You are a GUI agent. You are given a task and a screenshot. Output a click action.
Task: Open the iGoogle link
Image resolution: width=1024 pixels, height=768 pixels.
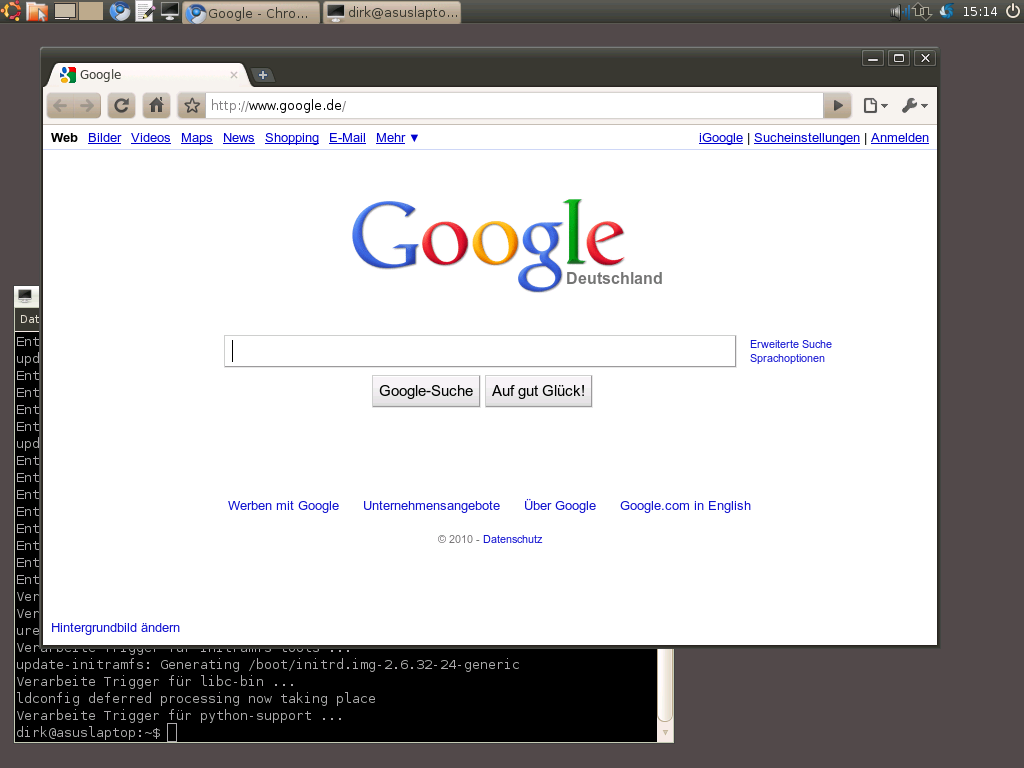point(721,138)
